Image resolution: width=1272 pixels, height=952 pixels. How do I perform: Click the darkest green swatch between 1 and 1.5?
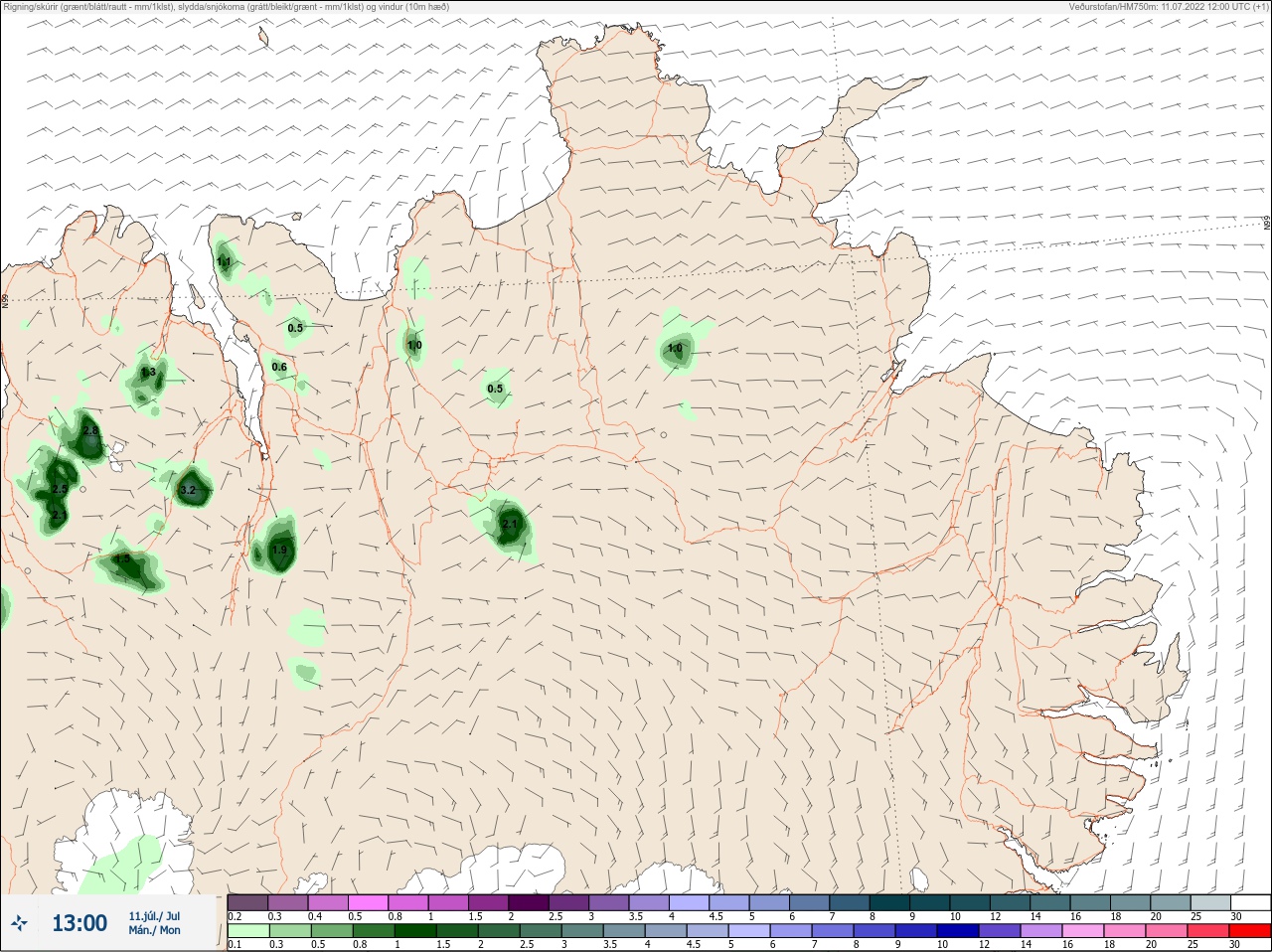pyautogui.click(x=415, y=931)
